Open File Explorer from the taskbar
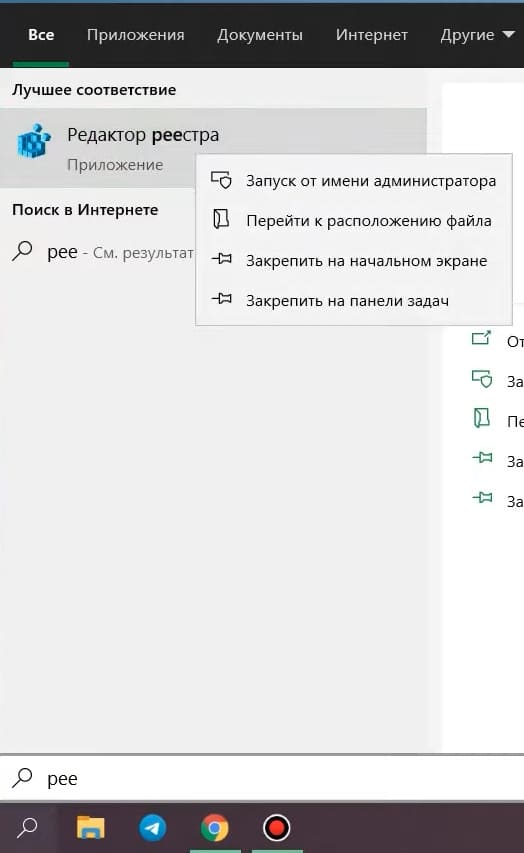Image resolution: width=524 pixels, height=853 pixels. 90,827
